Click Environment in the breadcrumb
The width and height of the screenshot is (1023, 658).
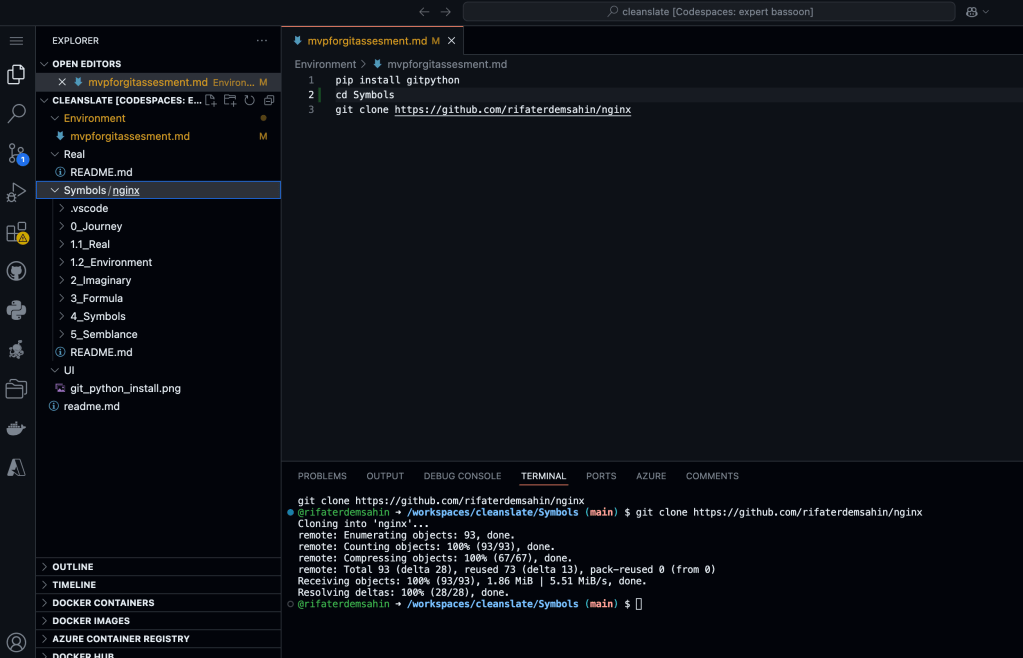tap(325, 64)
